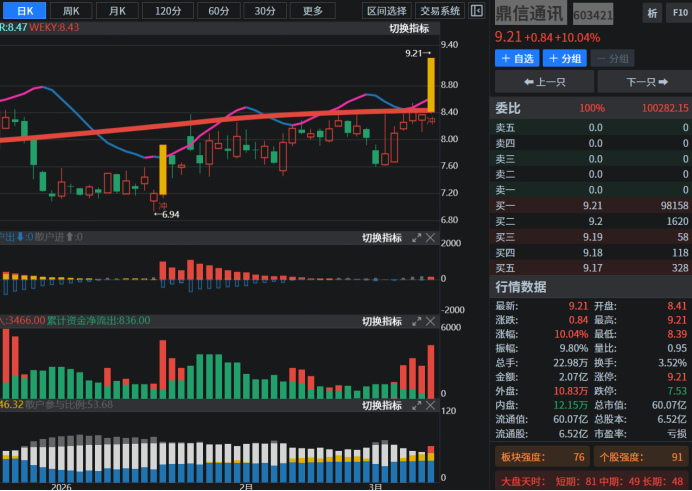692x491 pixels.
Task: Close the first indicator sub-panel
Action: (431, 238)
